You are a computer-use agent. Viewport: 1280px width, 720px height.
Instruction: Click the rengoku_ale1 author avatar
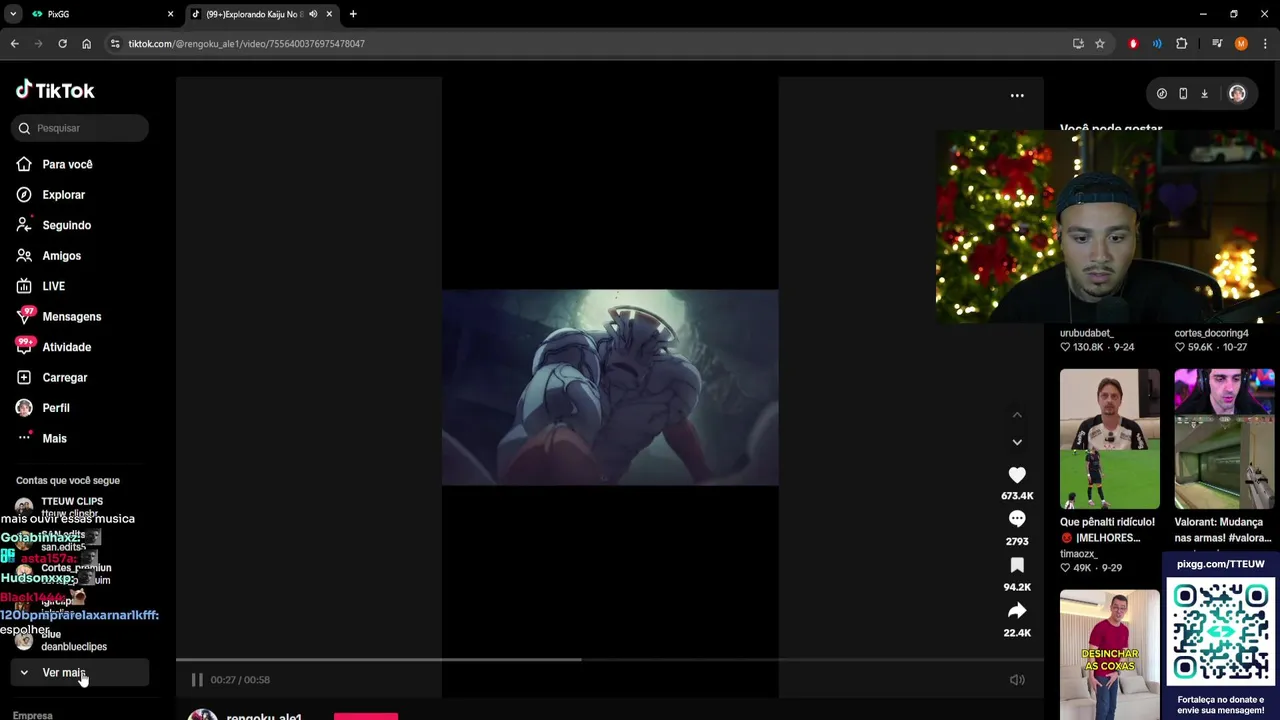[x=203, y=714]
